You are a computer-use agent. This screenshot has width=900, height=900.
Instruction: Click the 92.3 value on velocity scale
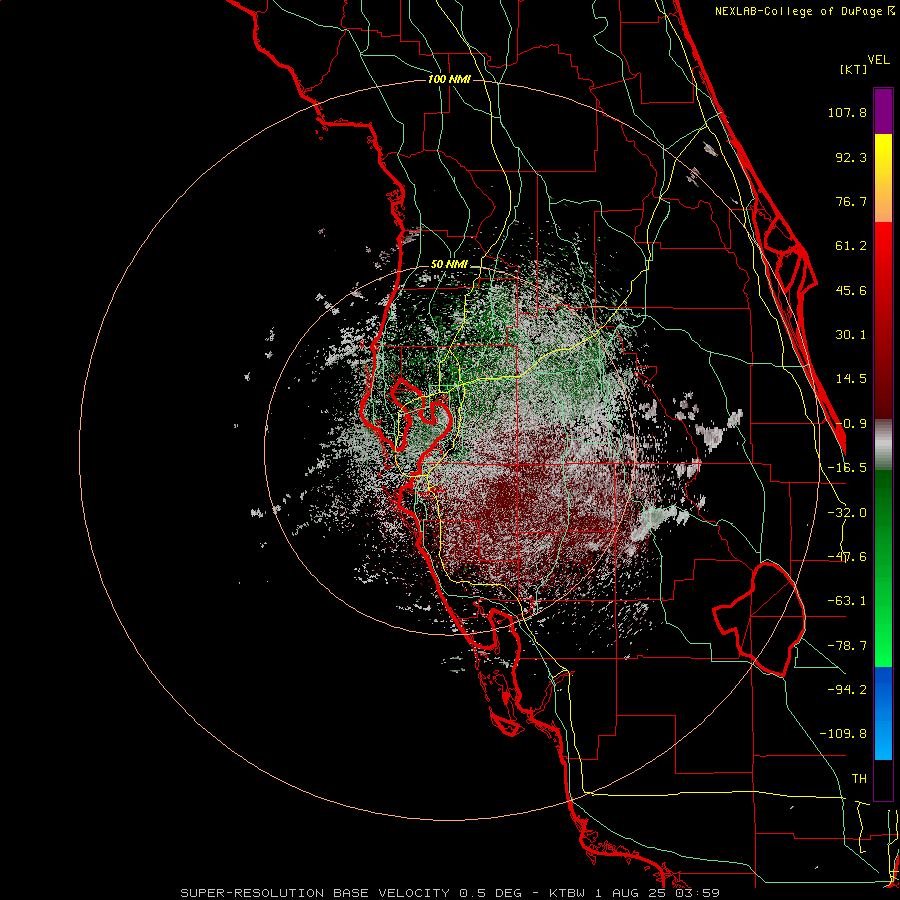point(851,157)
